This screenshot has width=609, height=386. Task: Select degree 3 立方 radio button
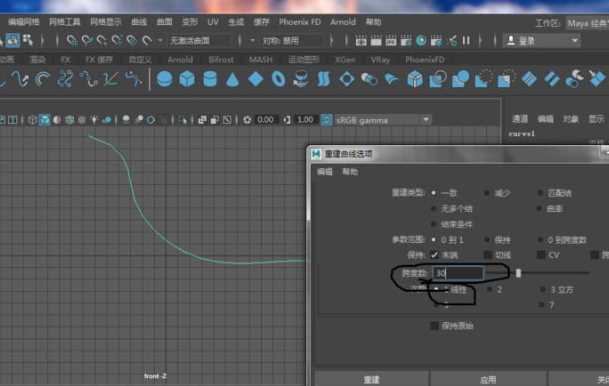(542, 289)
